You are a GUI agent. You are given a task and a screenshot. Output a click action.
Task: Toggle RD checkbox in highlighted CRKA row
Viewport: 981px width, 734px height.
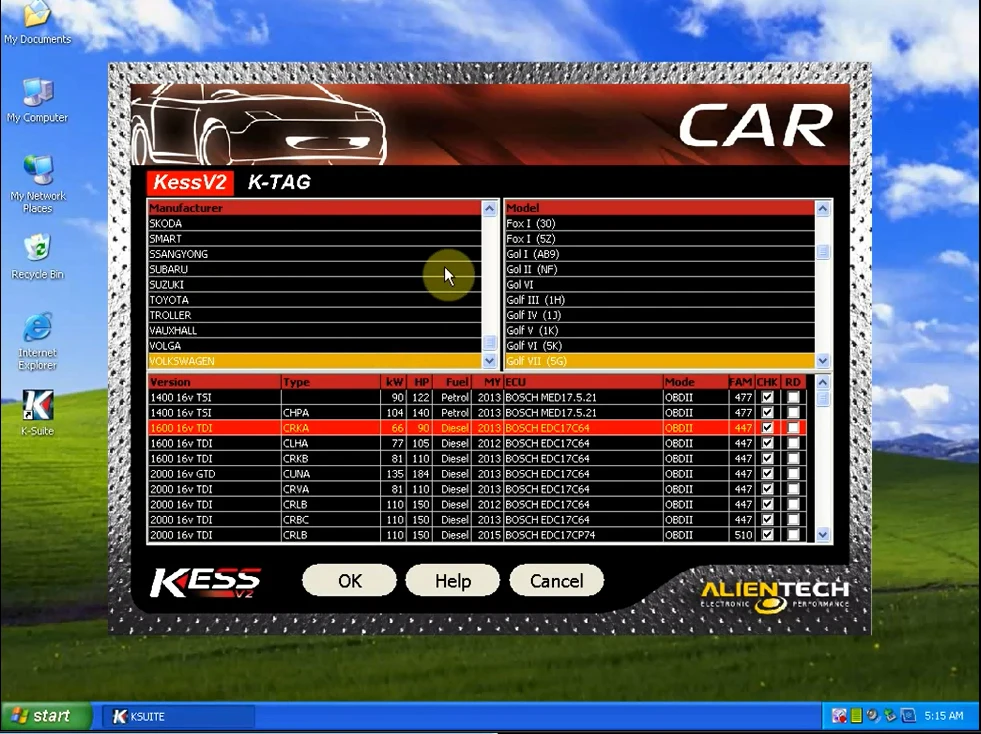[x=793, y=427]
